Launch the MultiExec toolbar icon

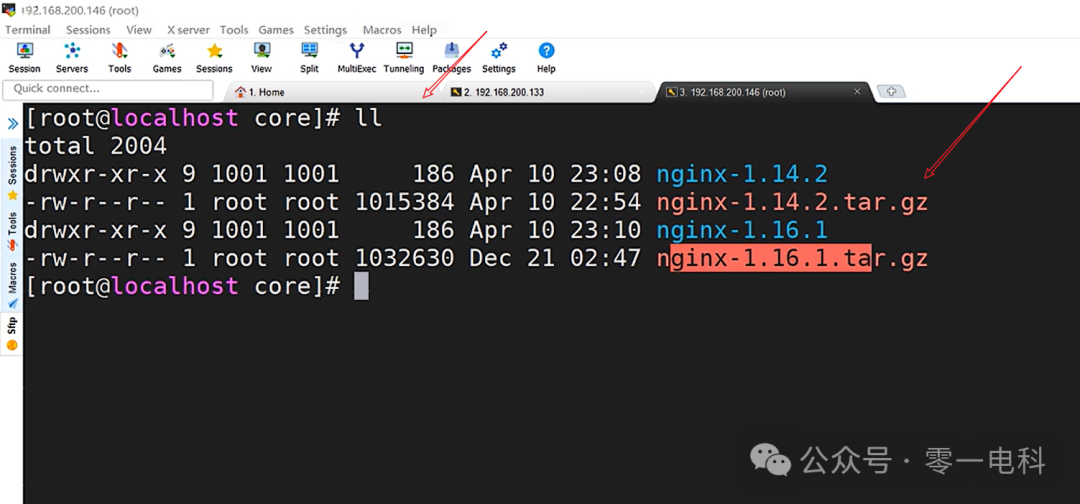point(357,58)
